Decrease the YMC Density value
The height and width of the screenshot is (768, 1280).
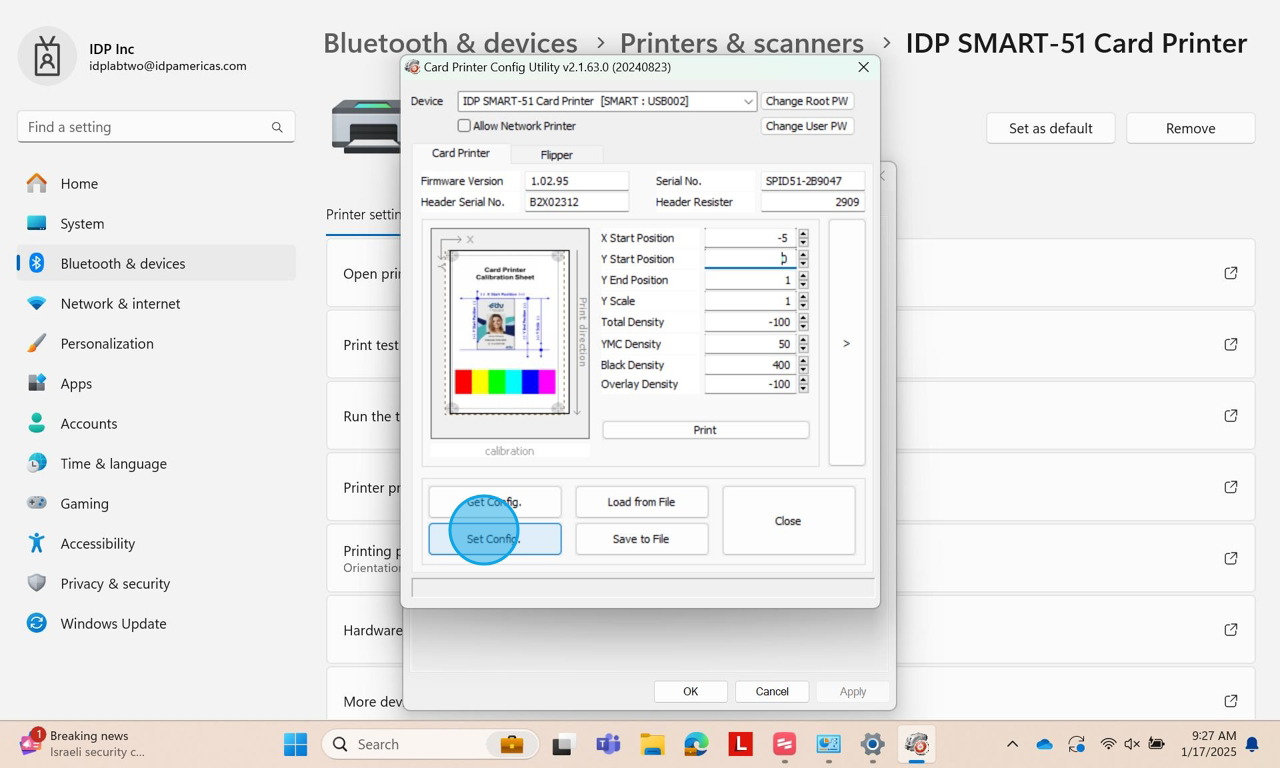[803, 349]
